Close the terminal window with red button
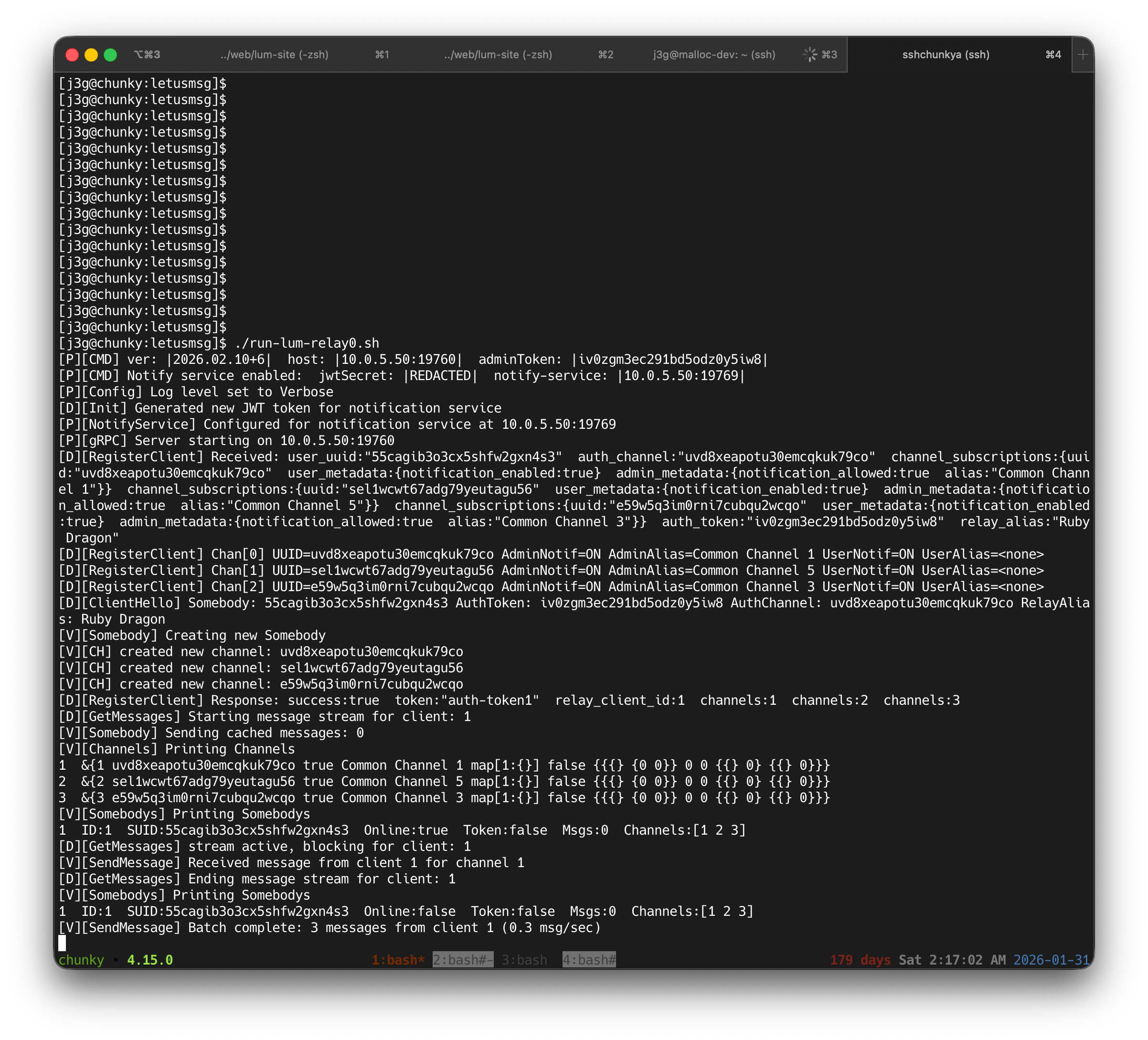The width and height of the screenshot is (1148, 1040). click(x=72, y=55)
